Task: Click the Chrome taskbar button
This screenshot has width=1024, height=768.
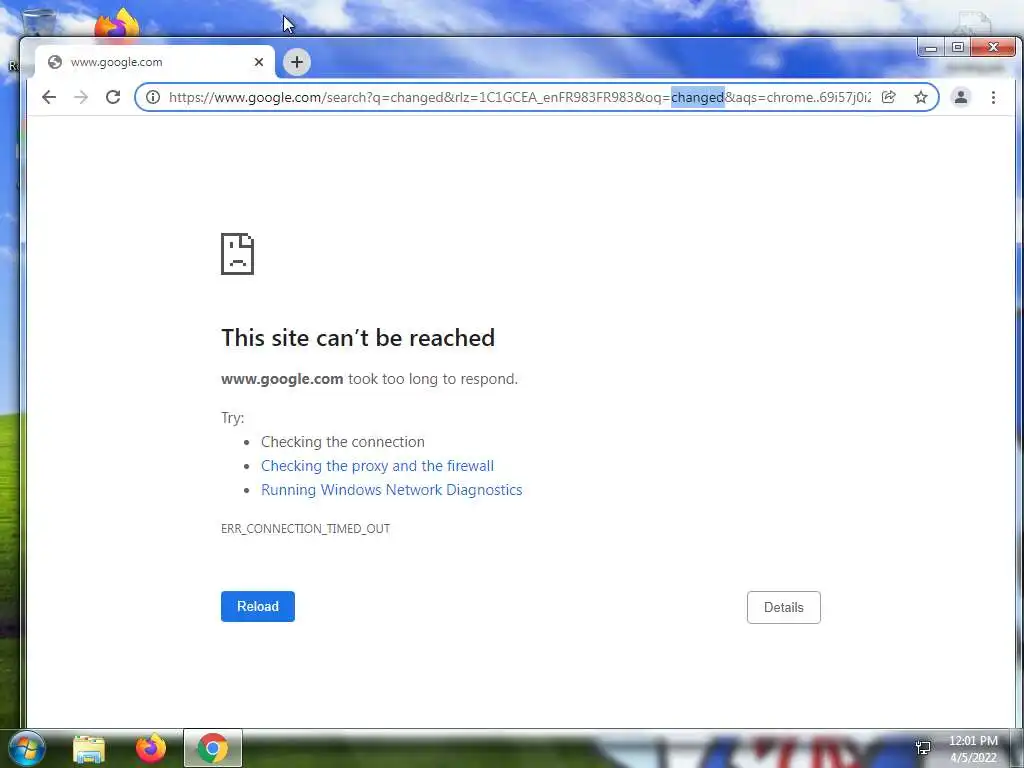Action: (x=213, y=748)
